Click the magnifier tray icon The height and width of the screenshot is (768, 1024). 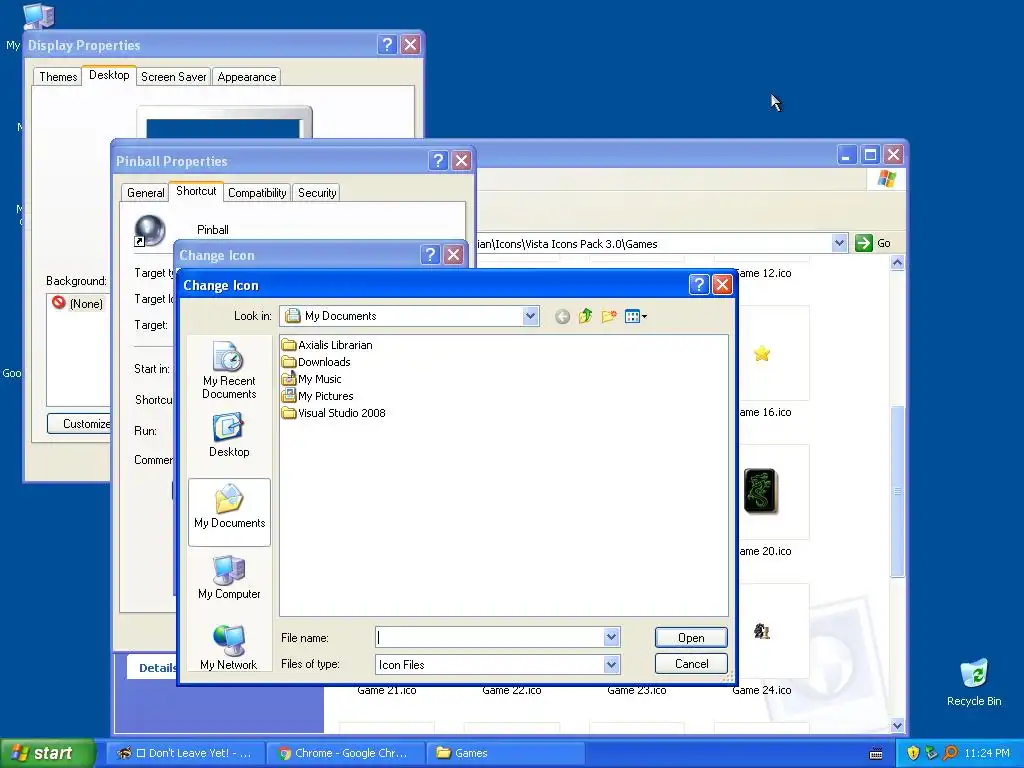[951, 753]
